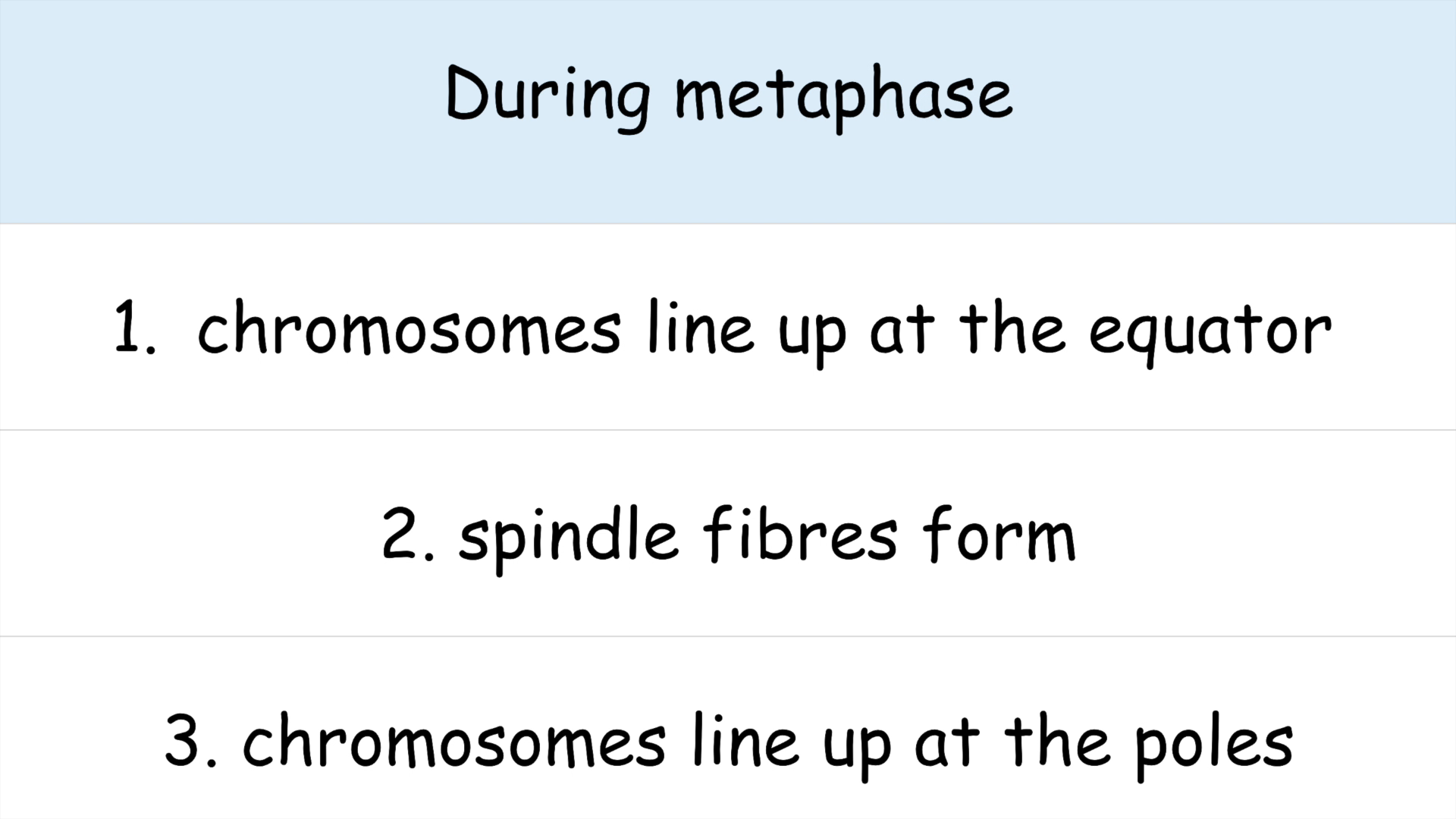Click the number "2." answer label

click(x=408, y=535)
